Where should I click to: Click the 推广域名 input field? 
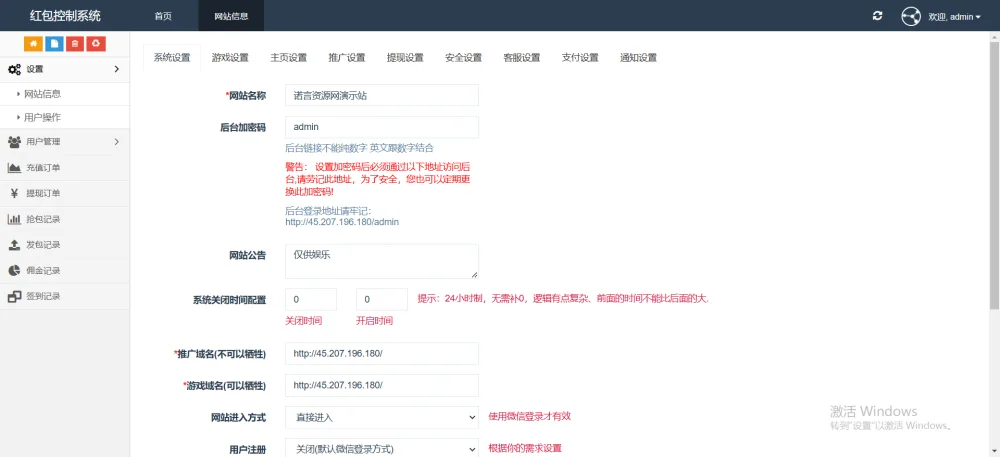click(381, 354)
